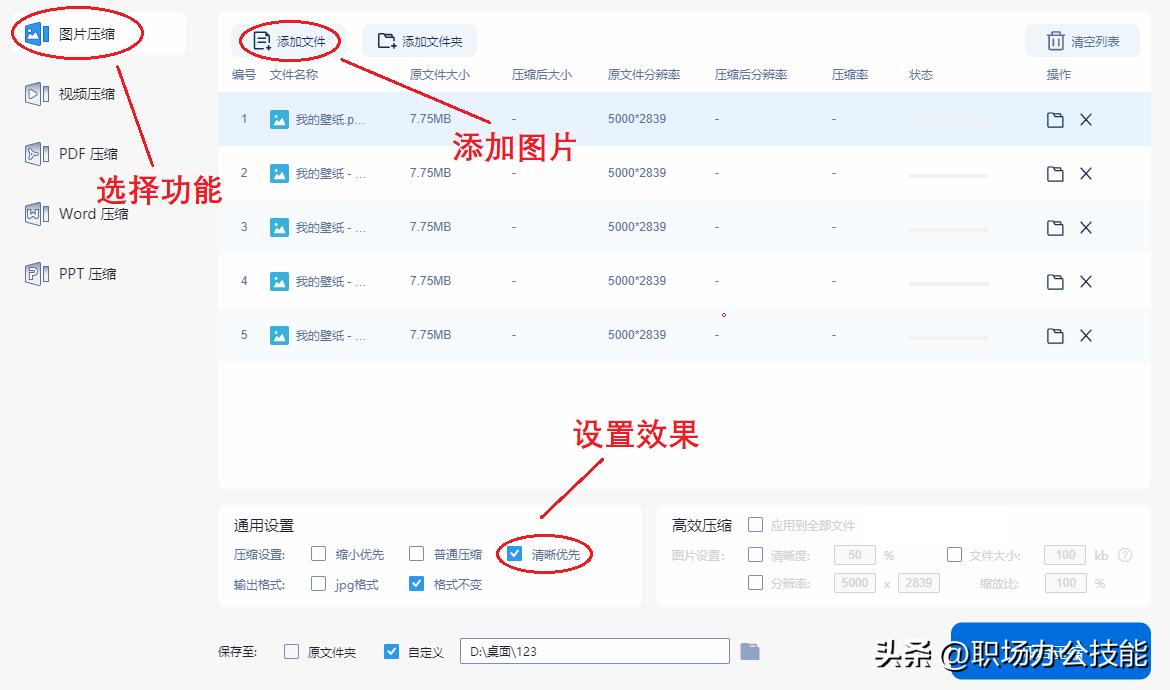1170x690 pixels.
Task: Open the output folder icon on row 4
Action: 1055,281
